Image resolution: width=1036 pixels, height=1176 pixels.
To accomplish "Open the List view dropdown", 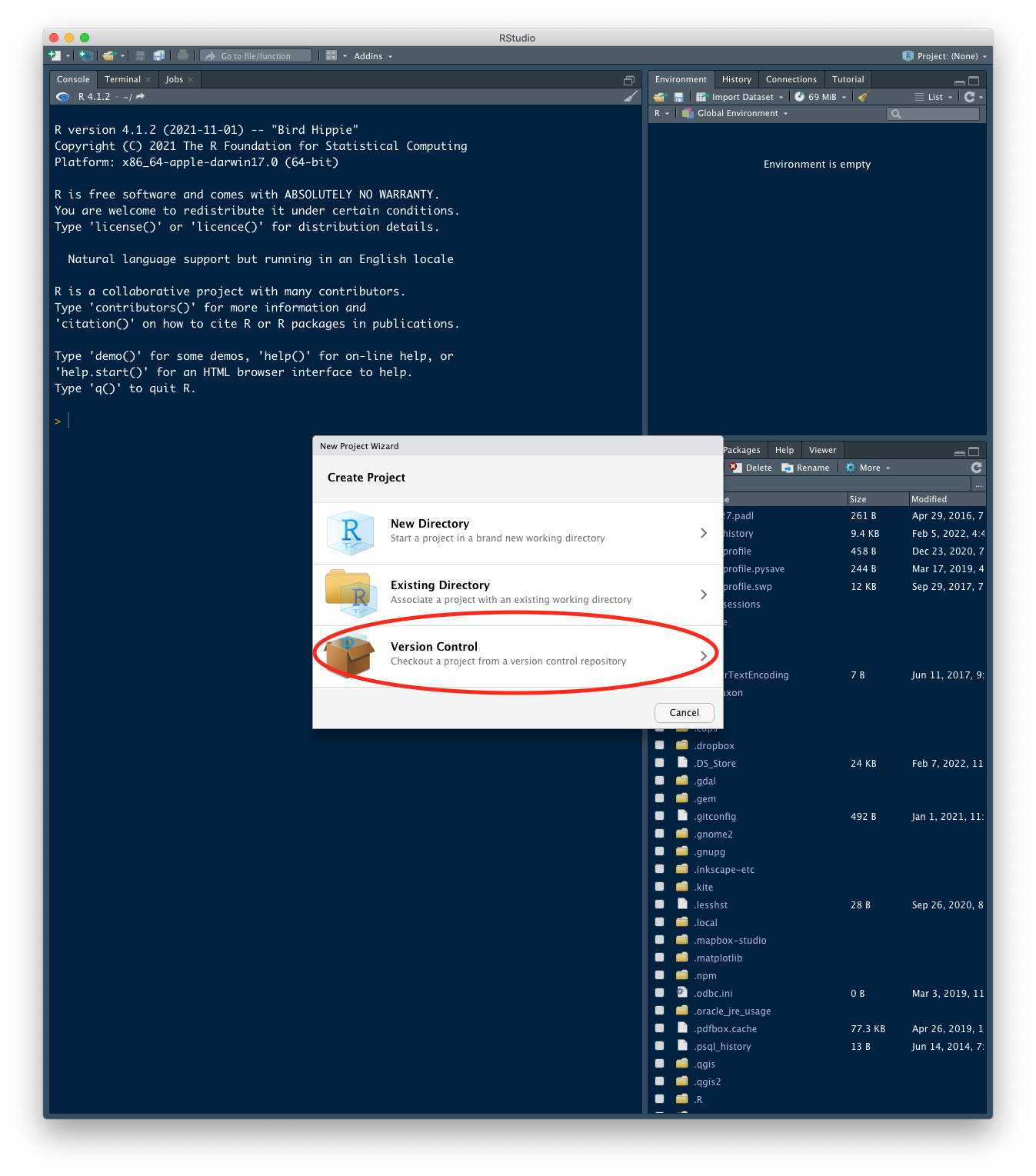I will pos(934,97).
